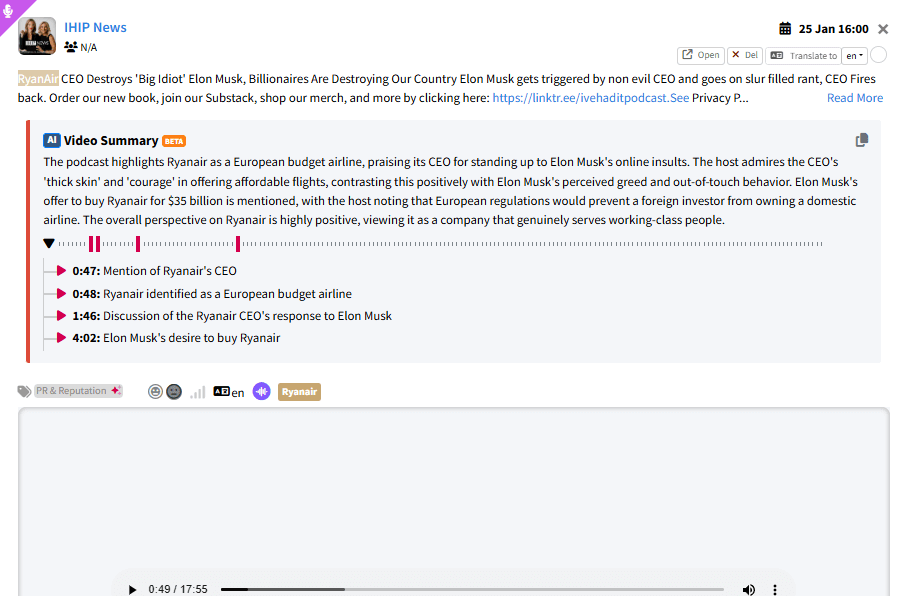Screen dimensions: 909x596
Task: Click the Video Summary heading
Action: pos(111,140)
